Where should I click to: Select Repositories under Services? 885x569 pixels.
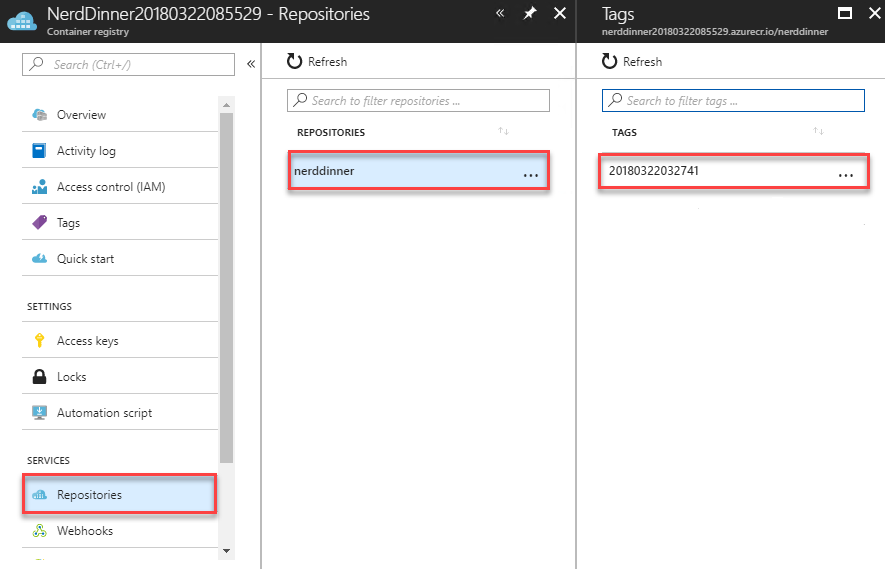pyautogui.click(x=120, y=494)
